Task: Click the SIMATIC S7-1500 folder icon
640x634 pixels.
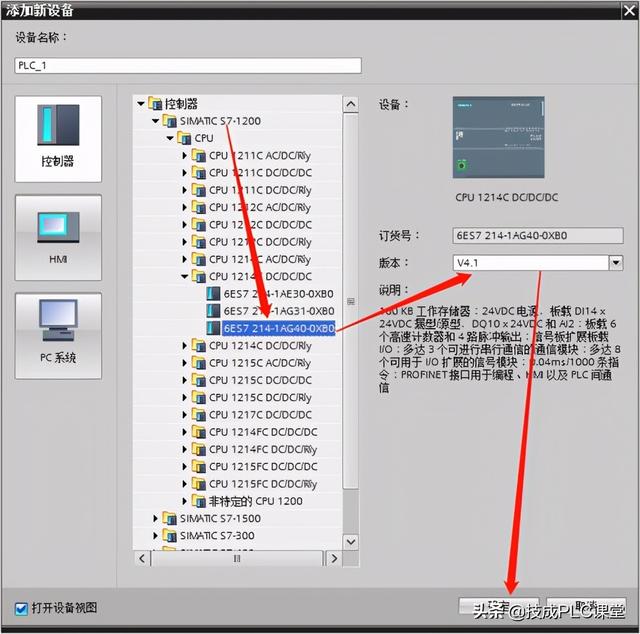Action: click(x=170, y=518)
